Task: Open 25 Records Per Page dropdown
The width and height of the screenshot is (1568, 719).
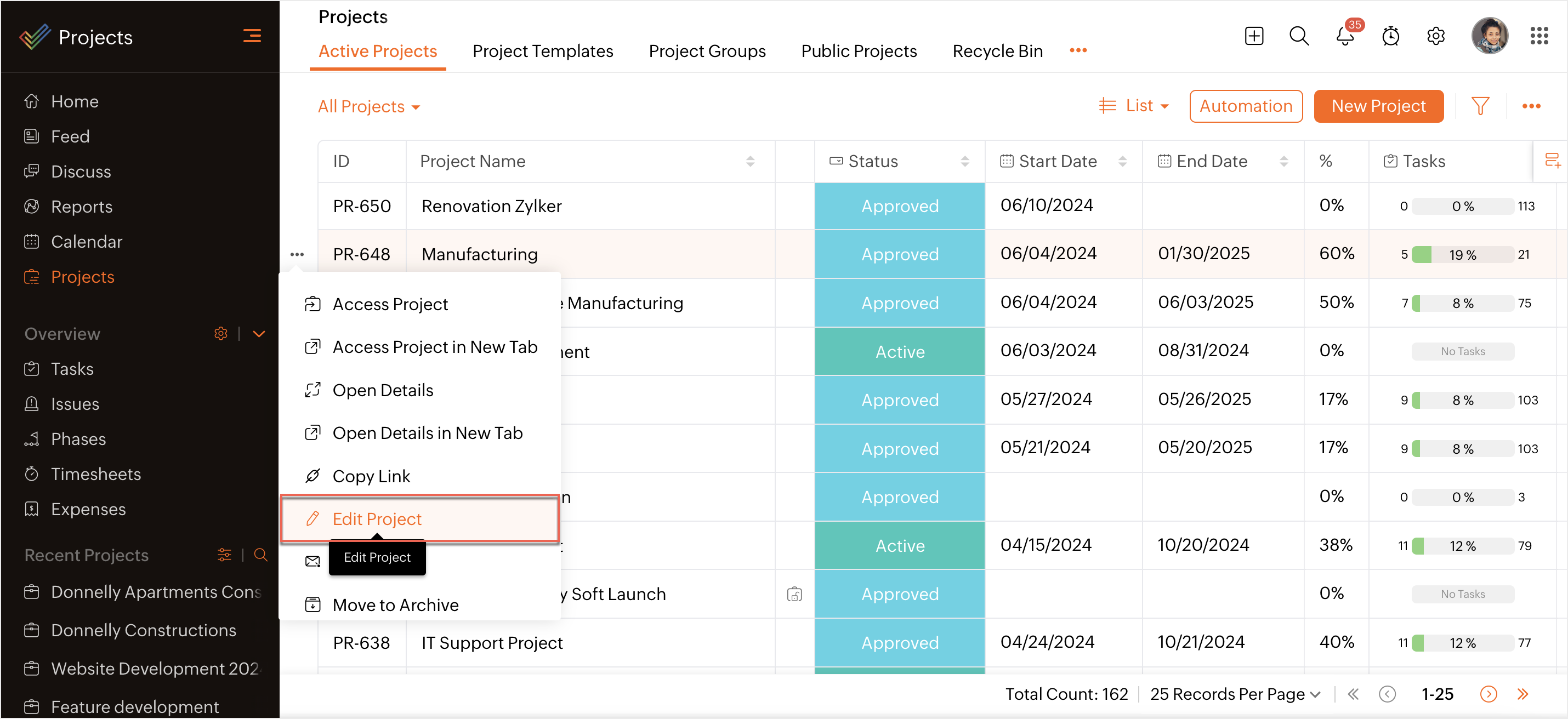Action: [x=1235, y=694]
